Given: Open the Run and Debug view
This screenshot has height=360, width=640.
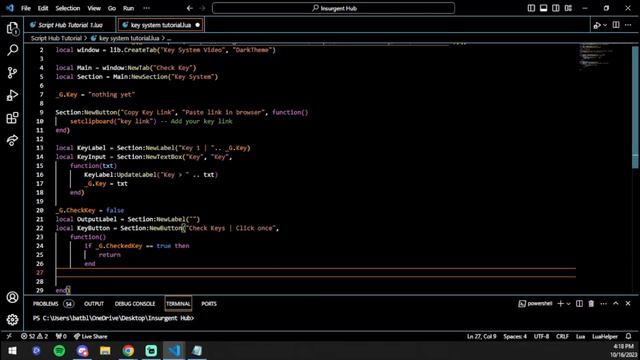Looking at the screenshot, I should point(12,95).
